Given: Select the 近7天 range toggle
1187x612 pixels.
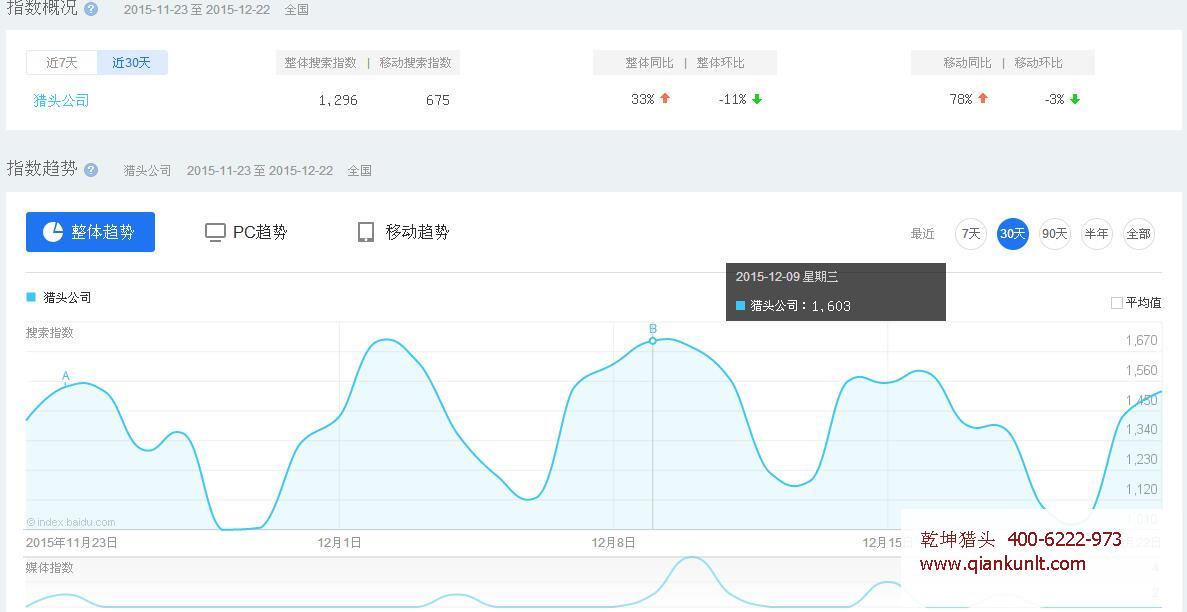Looking at the screenshot, I should click(61, 63).
